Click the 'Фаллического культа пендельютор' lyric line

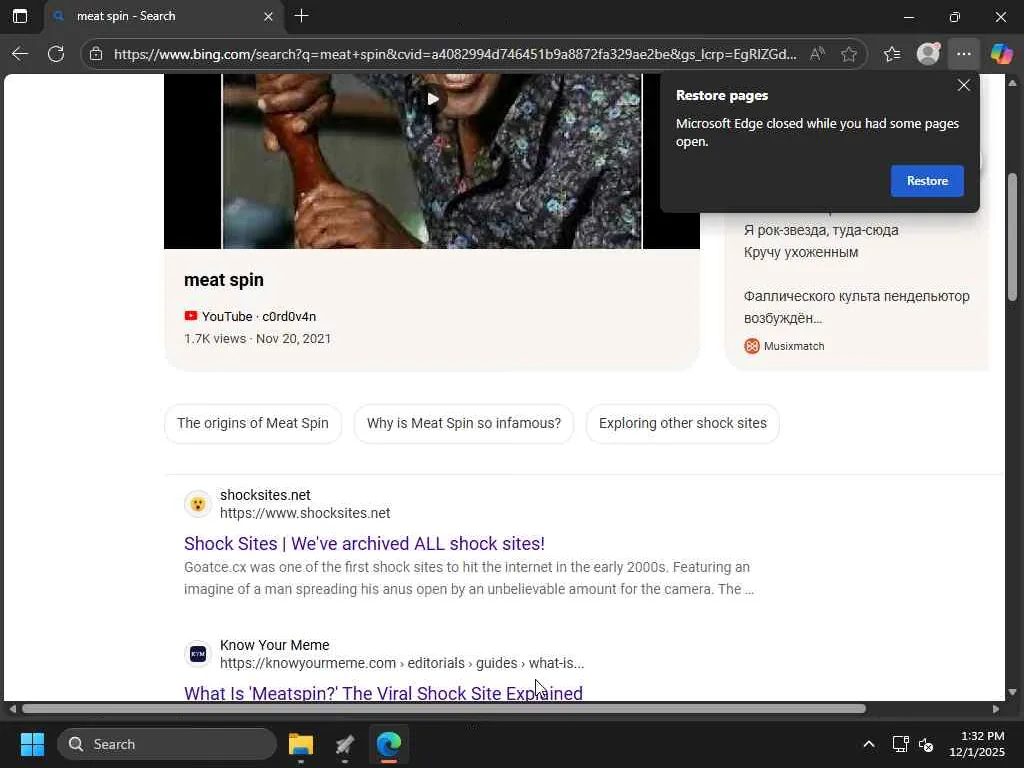pyautogui.click(x=857, y=296)
